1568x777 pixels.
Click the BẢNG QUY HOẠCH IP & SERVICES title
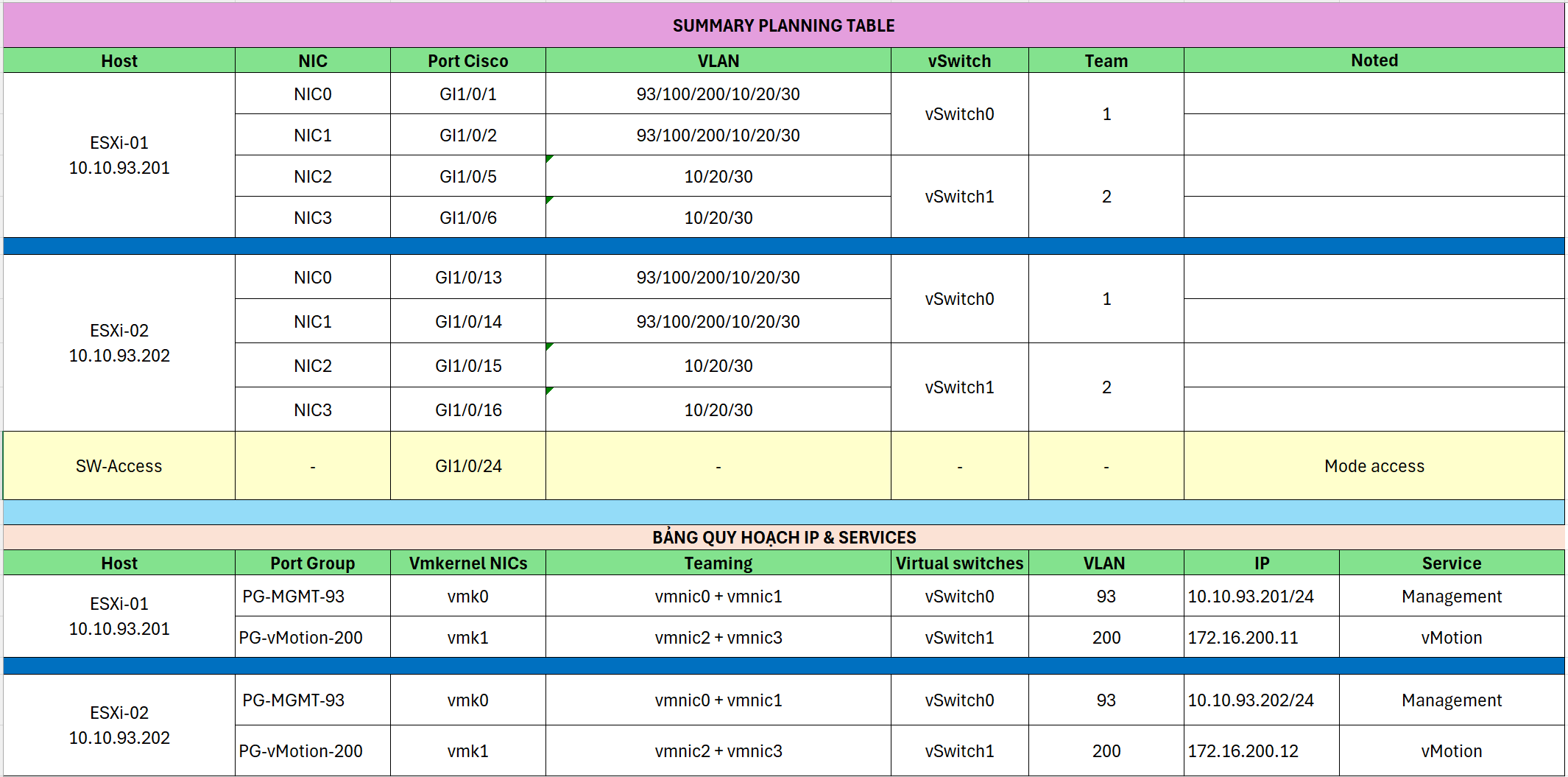tap(783, 537)
